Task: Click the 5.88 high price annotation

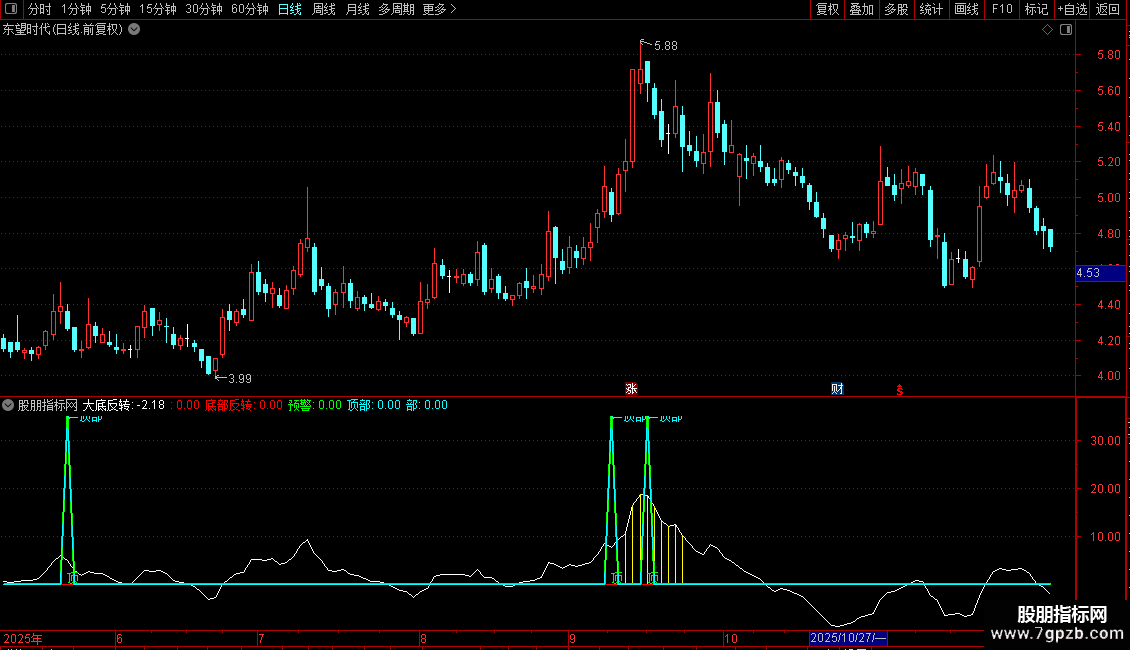Action: (666, 46)
